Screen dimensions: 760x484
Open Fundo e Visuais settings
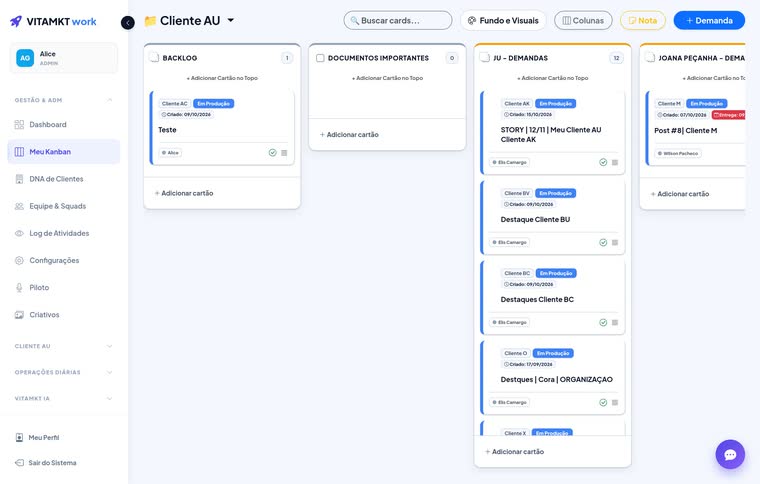coord(503,20)
